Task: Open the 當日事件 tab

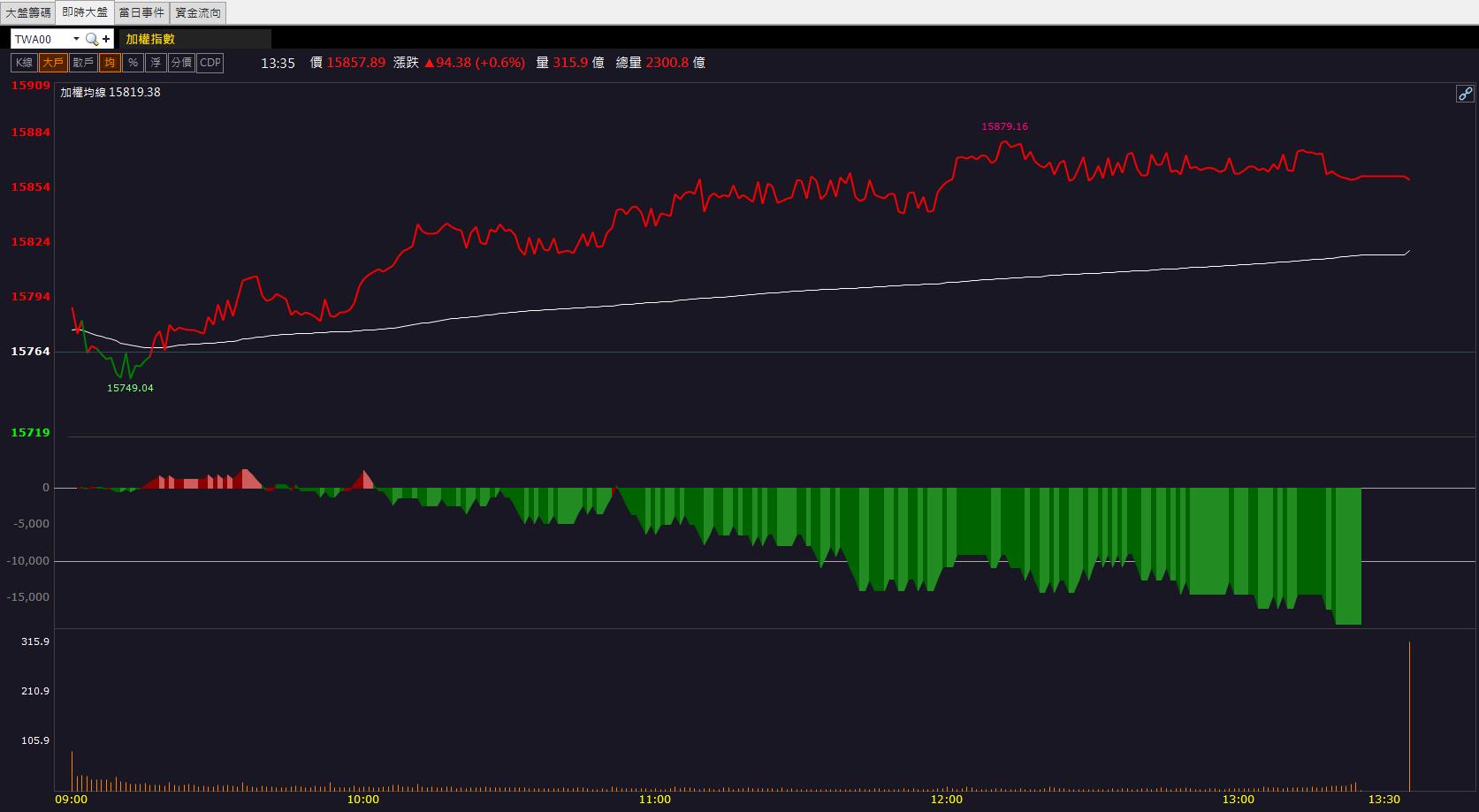Action: click(x=142, y=12)
